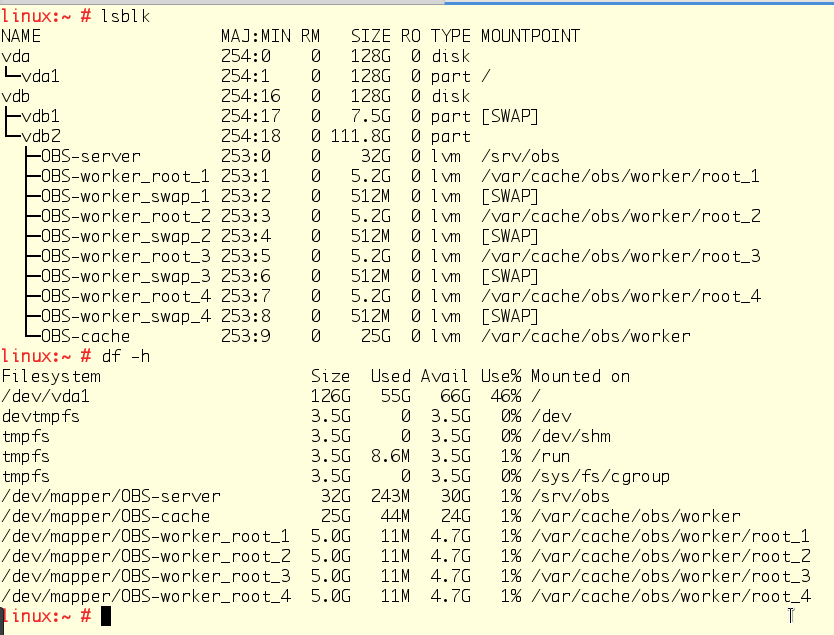Select OBS-cache in lsblk tree

[86, 337]
